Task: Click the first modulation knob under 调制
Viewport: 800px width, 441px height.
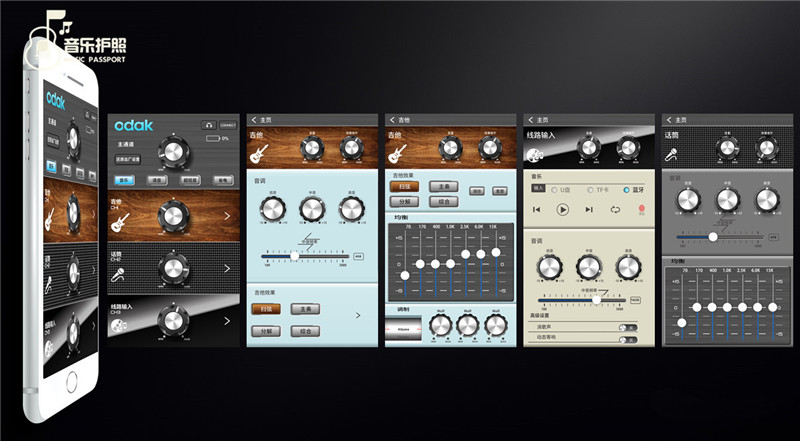Action: click(440, 325)
